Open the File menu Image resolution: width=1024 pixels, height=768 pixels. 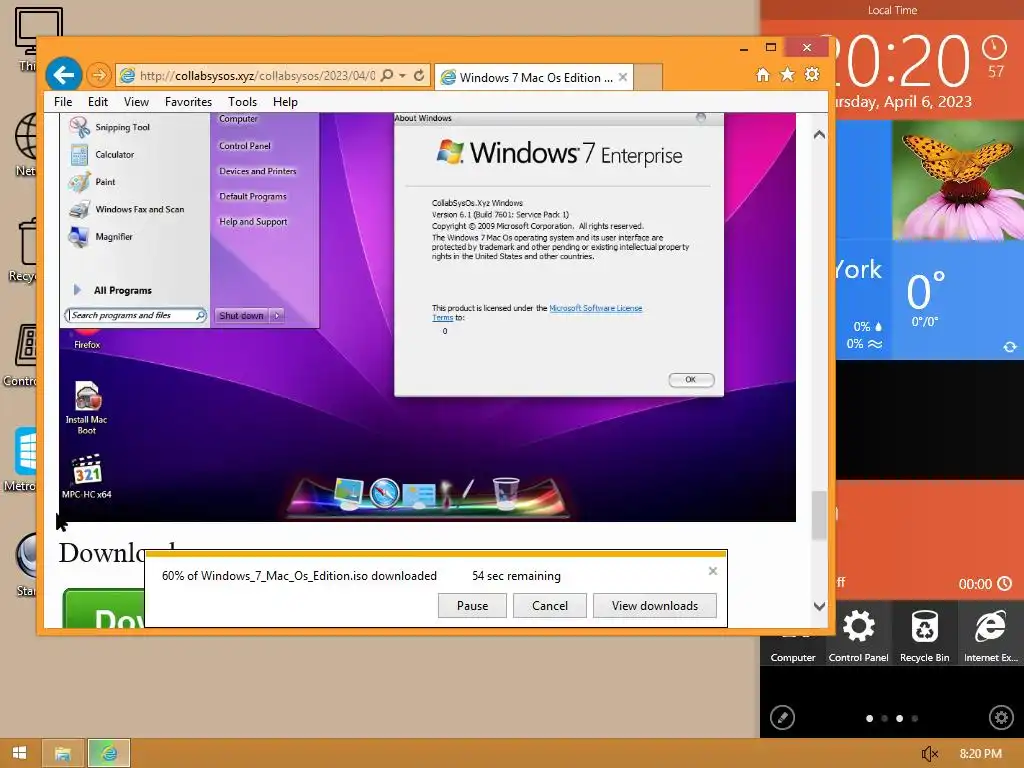(63, 102)
